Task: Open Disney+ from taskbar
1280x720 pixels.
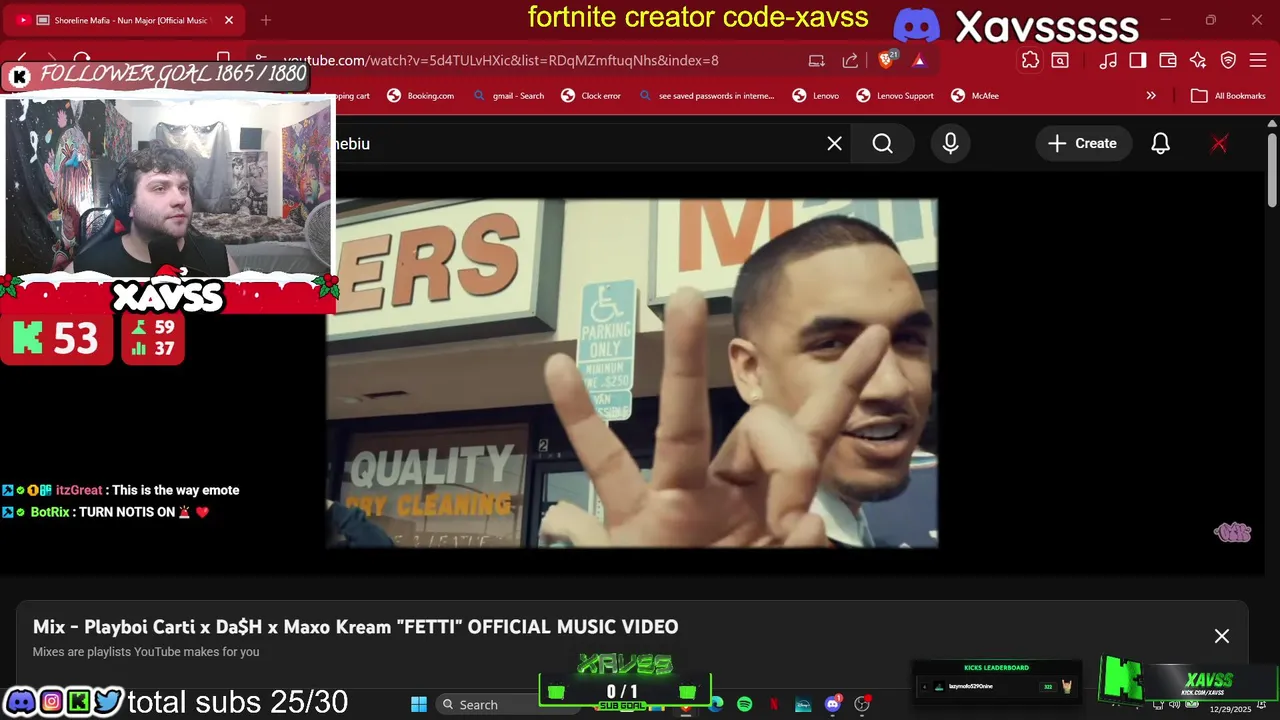Action: click(803, 705)
